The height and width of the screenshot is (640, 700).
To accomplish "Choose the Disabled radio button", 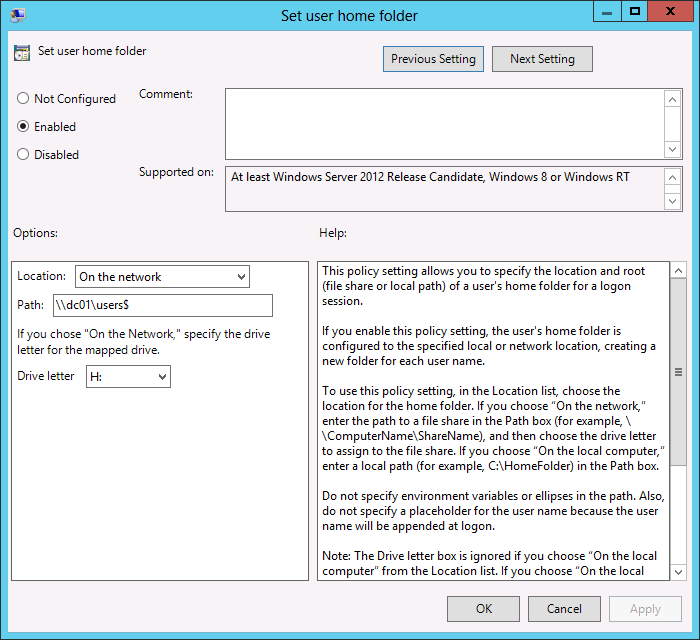I will click(x=23, y=155).
